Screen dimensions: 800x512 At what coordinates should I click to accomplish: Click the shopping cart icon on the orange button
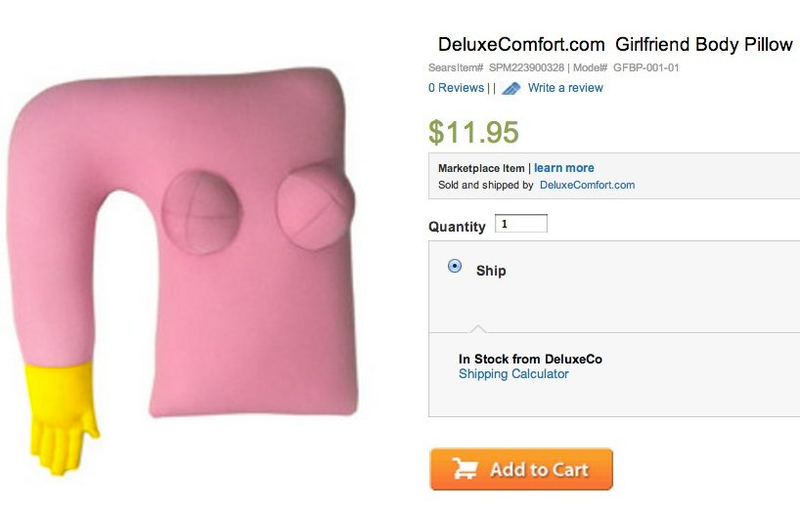point(465,468)
